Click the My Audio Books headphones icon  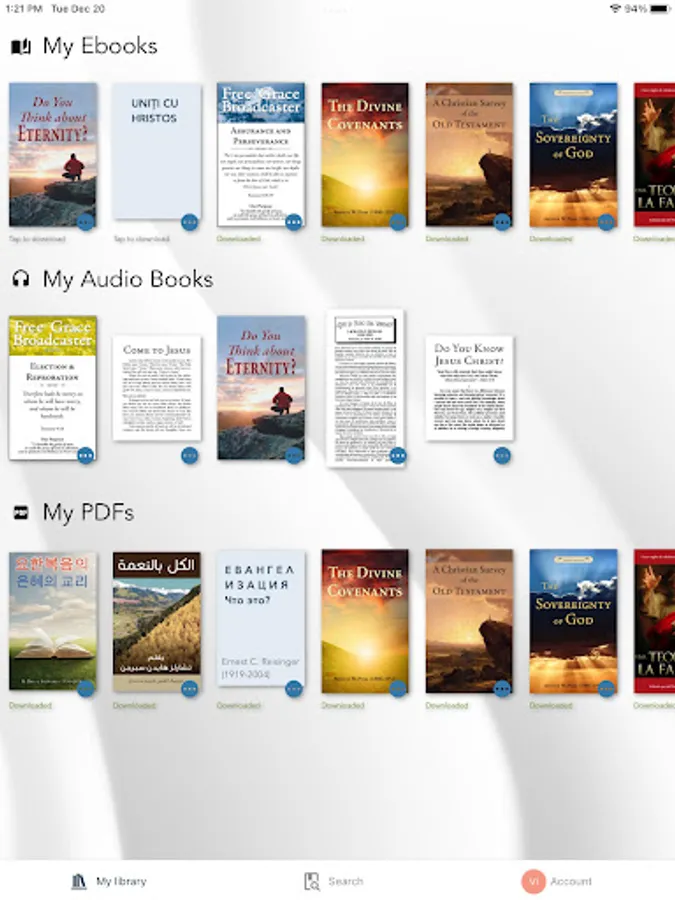point(21,279)
